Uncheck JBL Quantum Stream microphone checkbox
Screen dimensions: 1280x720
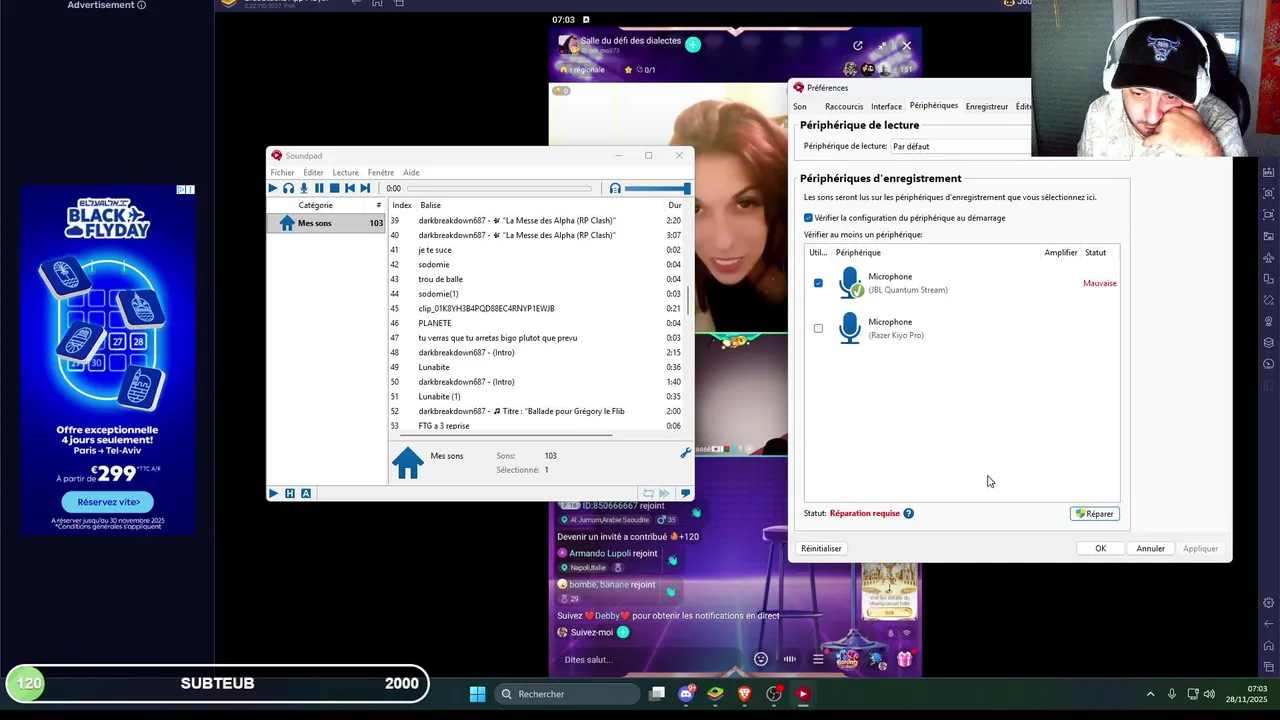point(818,283)
